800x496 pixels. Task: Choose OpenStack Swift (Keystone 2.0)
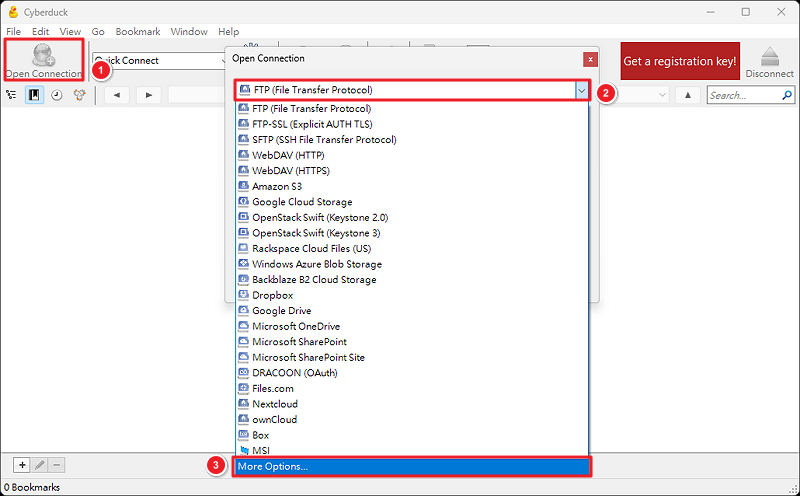412,217
